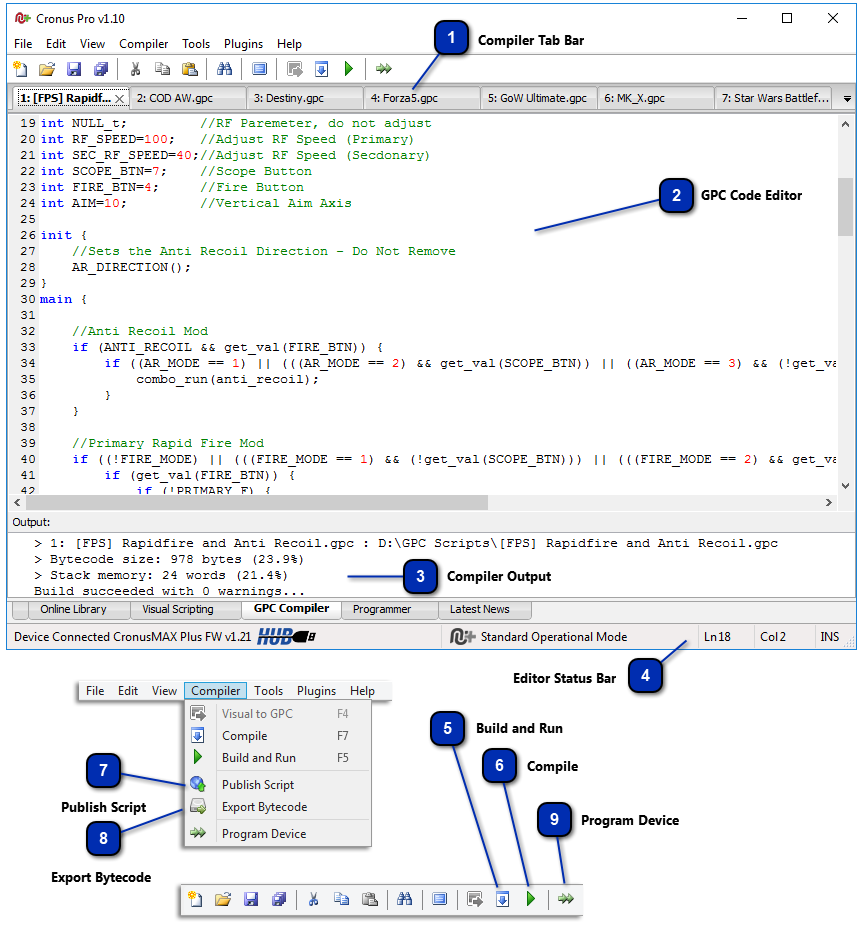Click Visual to GPC icon in detached toolbar strip

point(475,899)
